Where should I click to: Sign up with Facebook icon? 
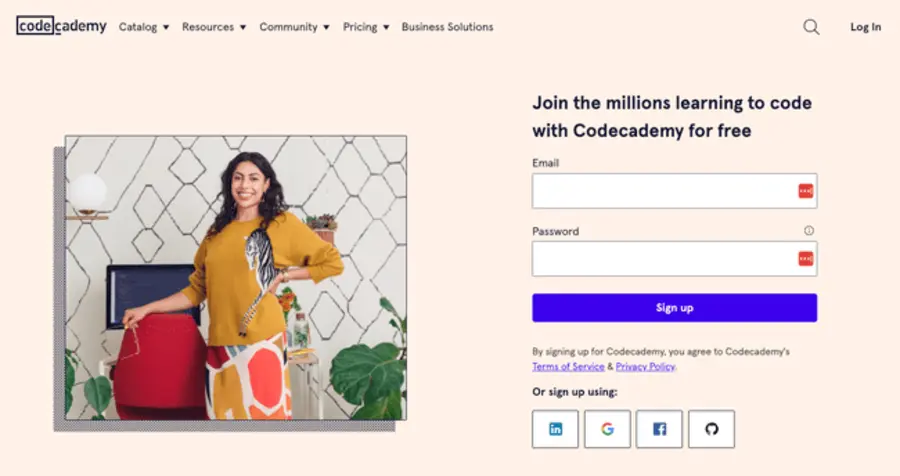pos(659,429)
